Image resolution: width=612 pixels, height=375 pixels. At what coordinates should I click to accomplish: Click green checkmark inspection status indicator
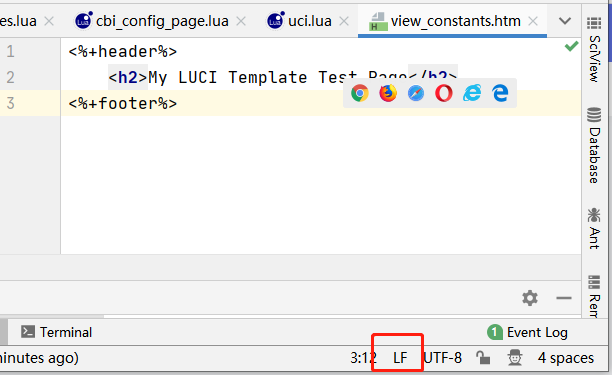(x=571, y=47)
